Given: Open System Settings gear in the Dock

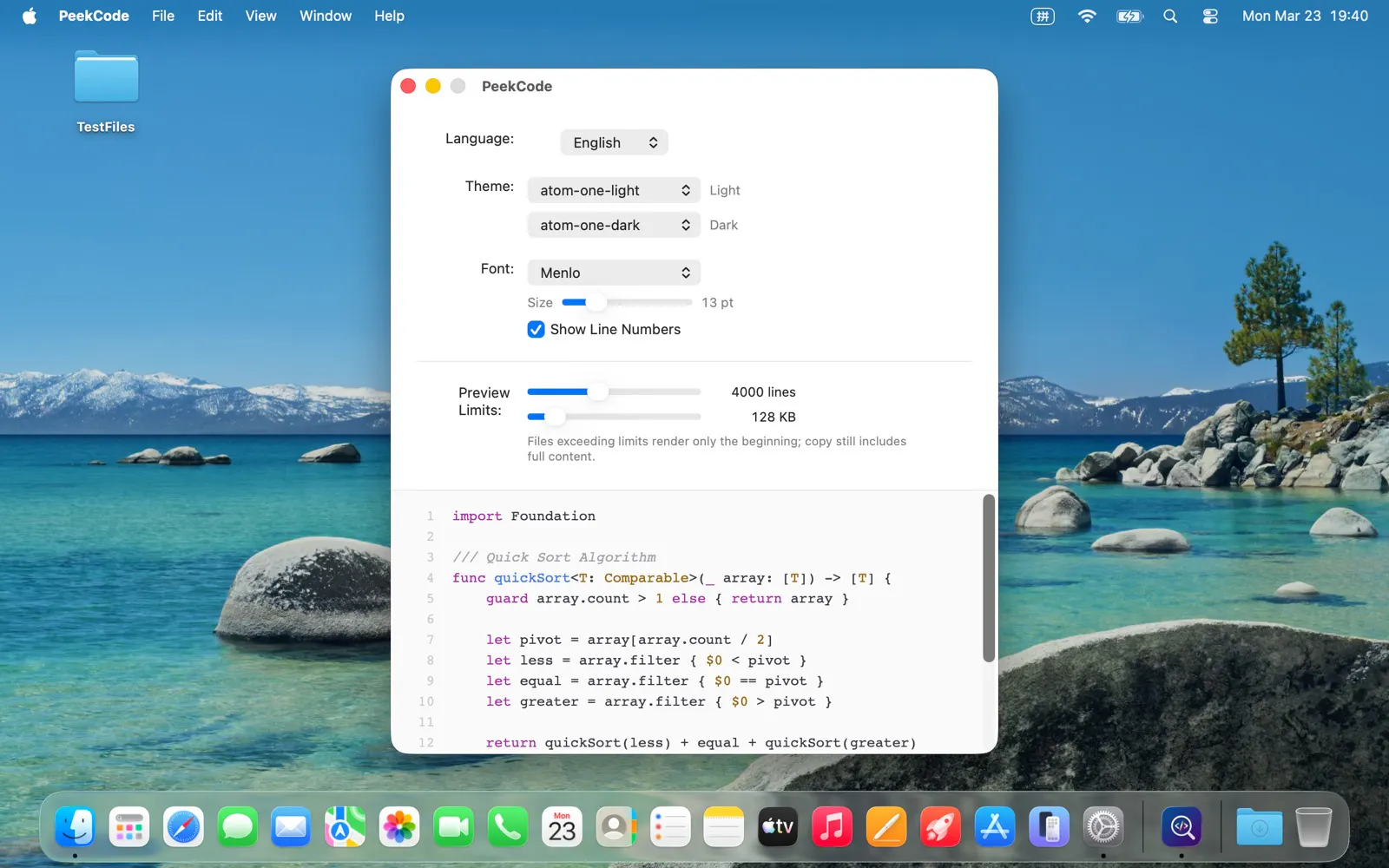Looking at the screenshot, I should click(x=1103, y=827).
